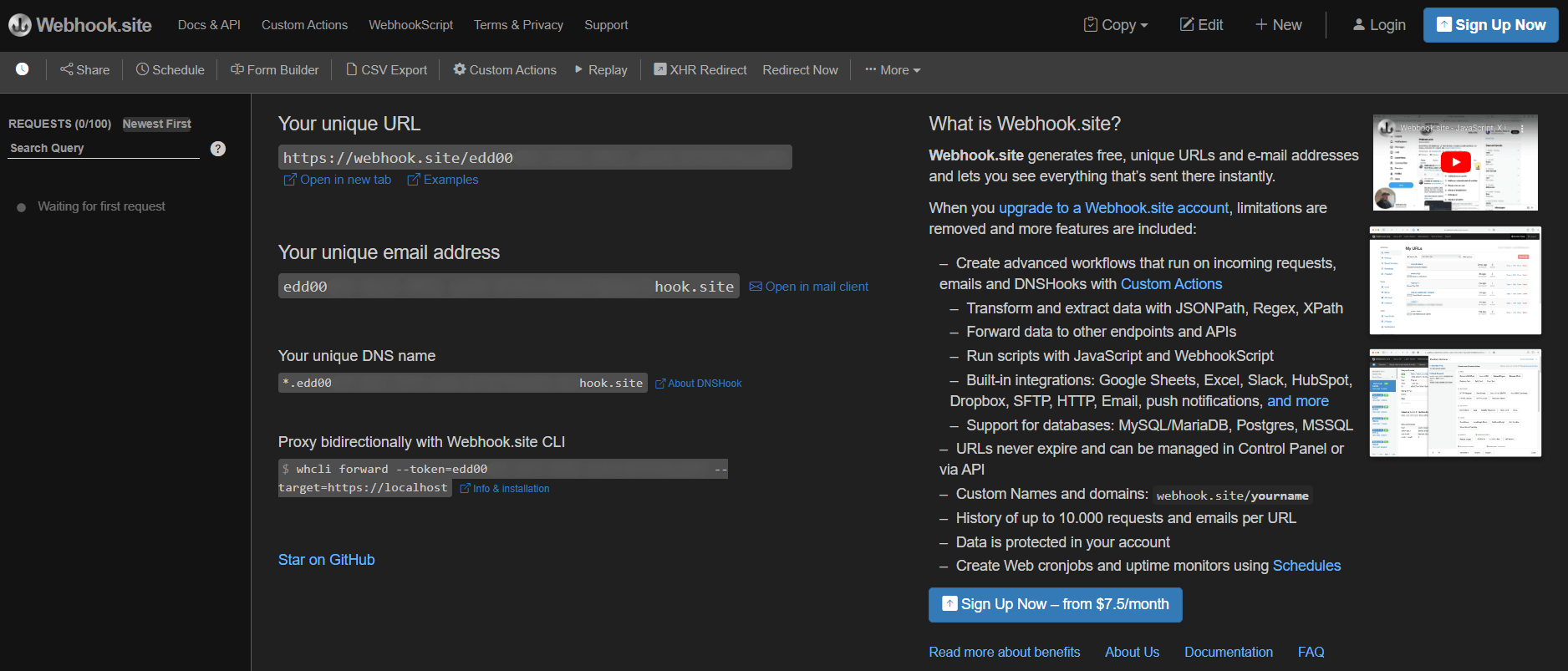
Task: Toggle Newest First sorting
Action: click(x=157, y=124)
